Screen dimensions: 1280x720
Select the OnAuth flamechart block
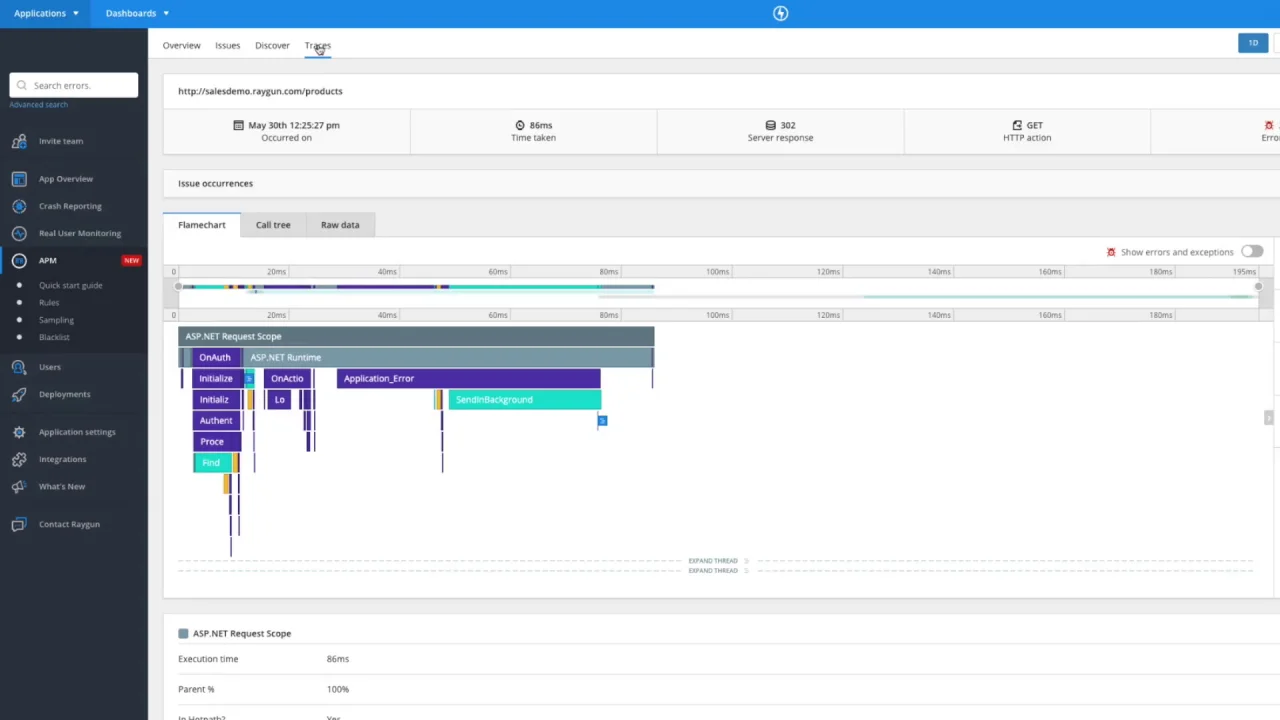click(215, 357)
